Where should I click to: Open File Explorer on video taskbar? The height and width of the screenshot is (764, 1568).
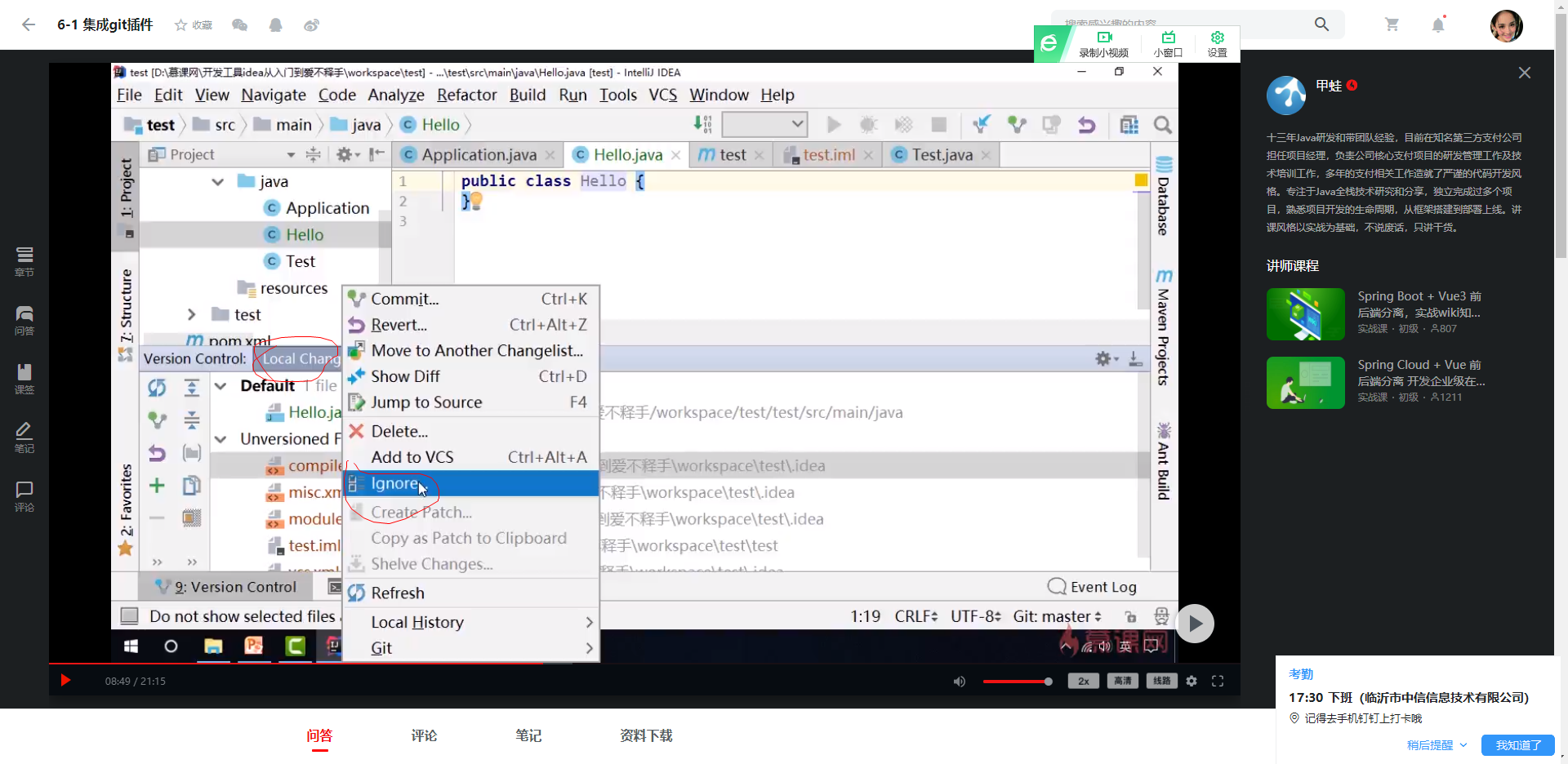[213, 646]
